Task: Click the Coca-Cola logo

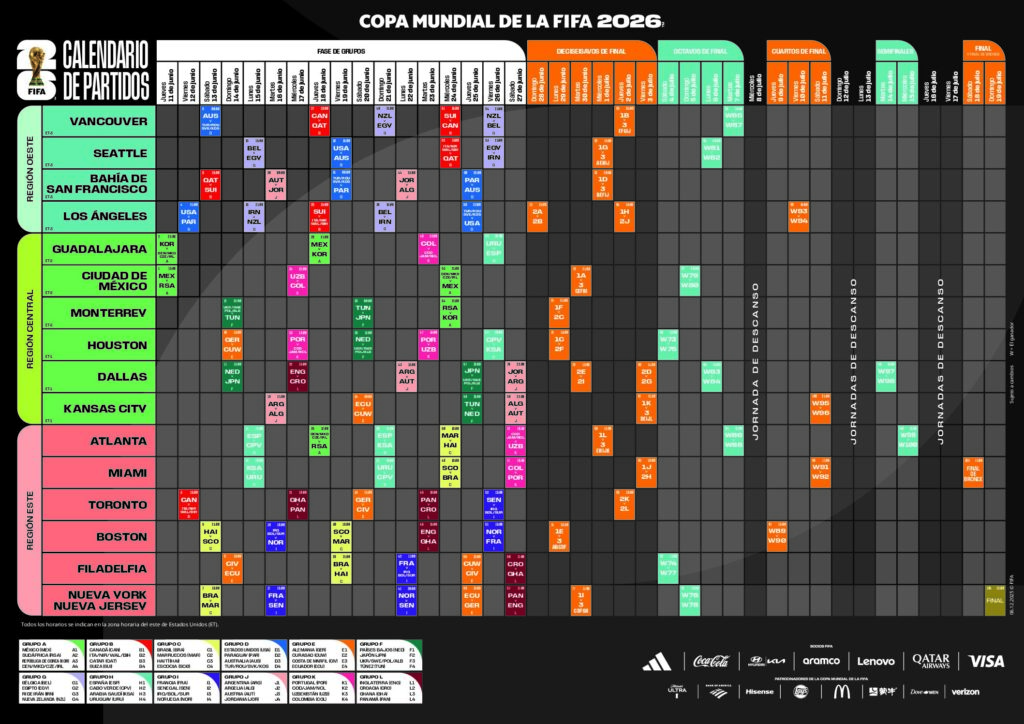Action: pos(711,661)
